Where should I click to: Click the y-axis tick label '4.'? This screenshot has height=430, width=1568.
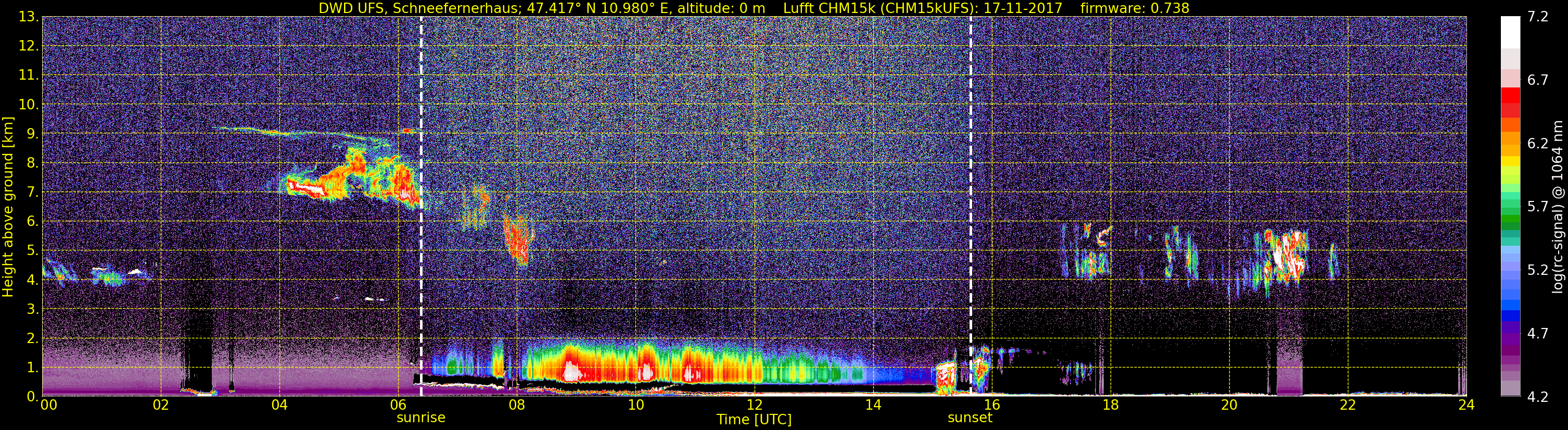pos(32,280)
